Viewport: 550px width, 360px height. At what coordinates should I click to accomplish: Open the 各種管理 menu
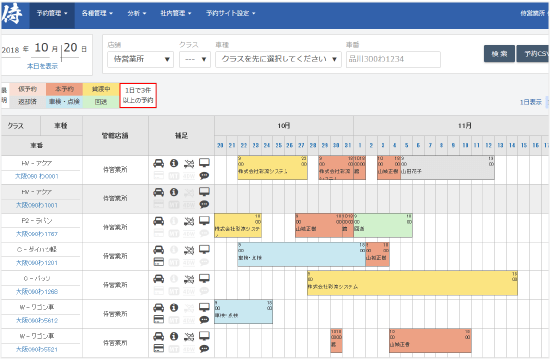pyautogui.click(x=97, y=13)
